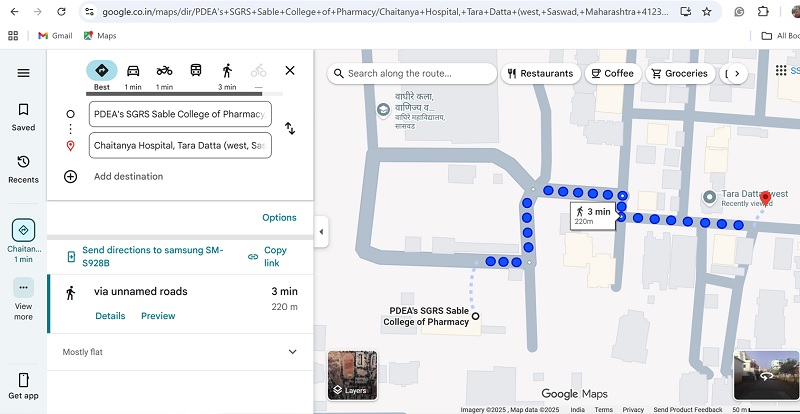This screenshot has height=414, width=800.
Task: Open the main hamburger menu
Action: [23, 73]
